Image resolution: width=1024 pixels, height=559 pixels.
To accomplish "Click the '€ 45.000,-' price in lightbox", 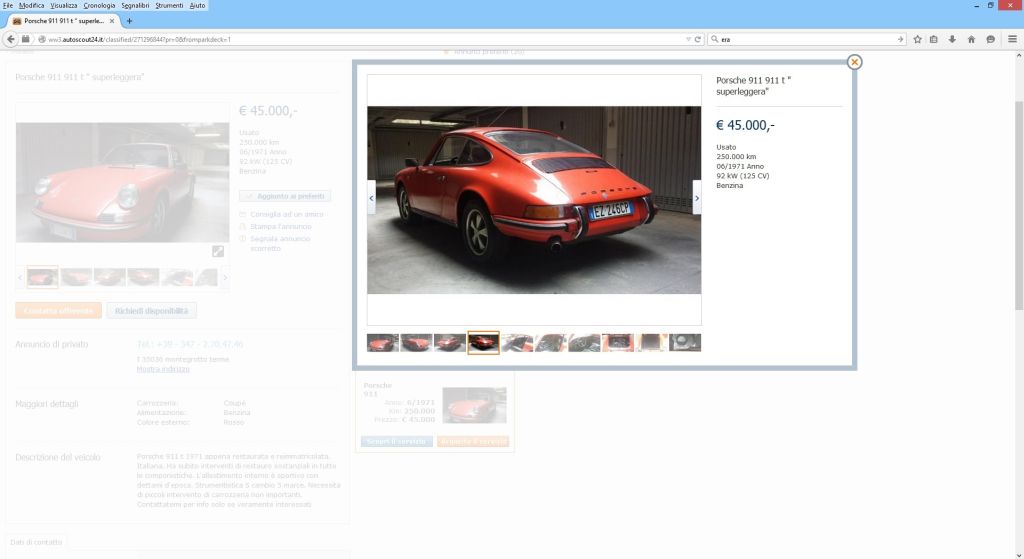I will click(x=745, y=125).
